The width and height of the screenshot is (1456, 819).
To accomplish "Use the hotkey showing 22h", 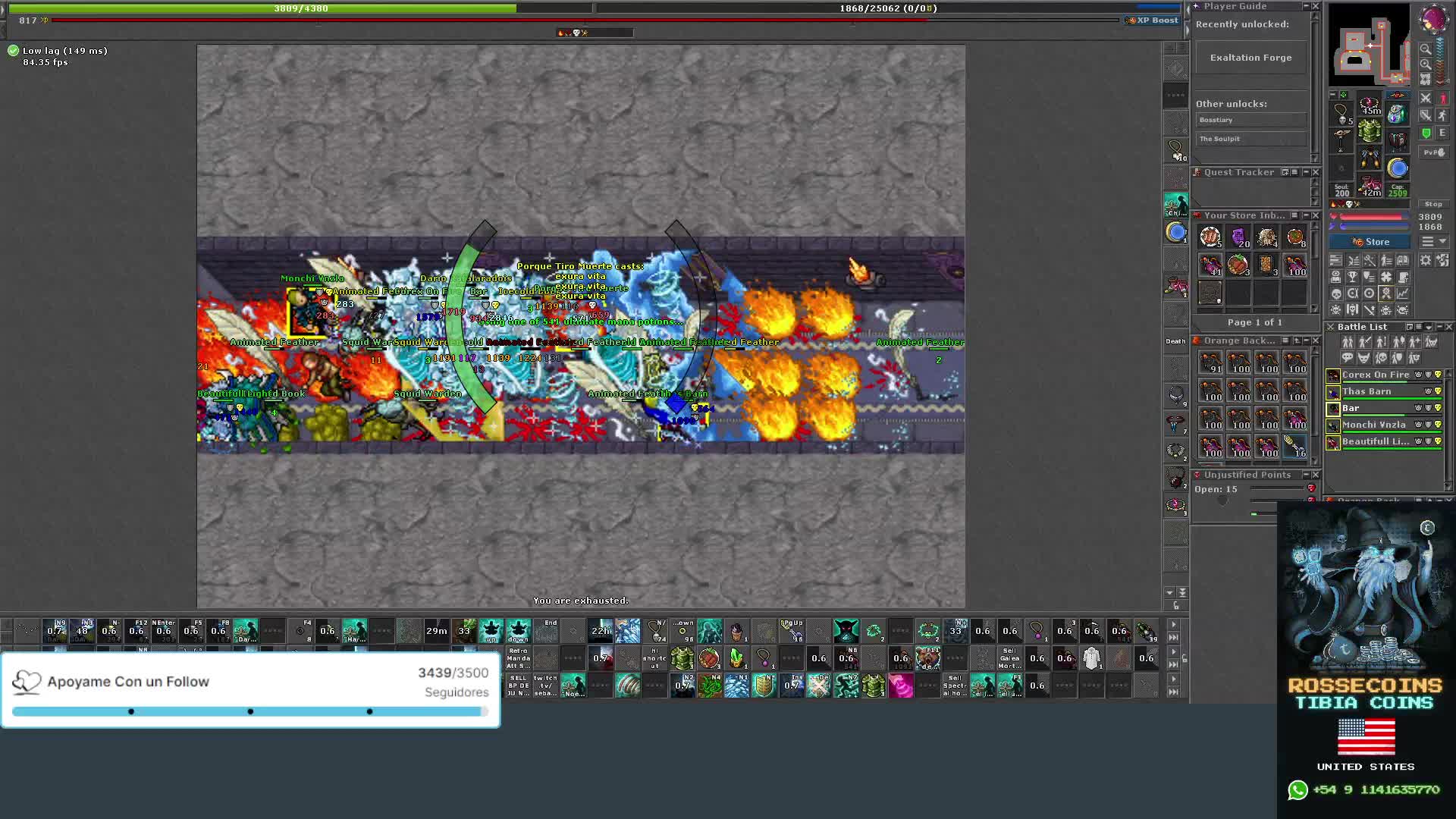I will pyautogui.click(x=601, y=630).
